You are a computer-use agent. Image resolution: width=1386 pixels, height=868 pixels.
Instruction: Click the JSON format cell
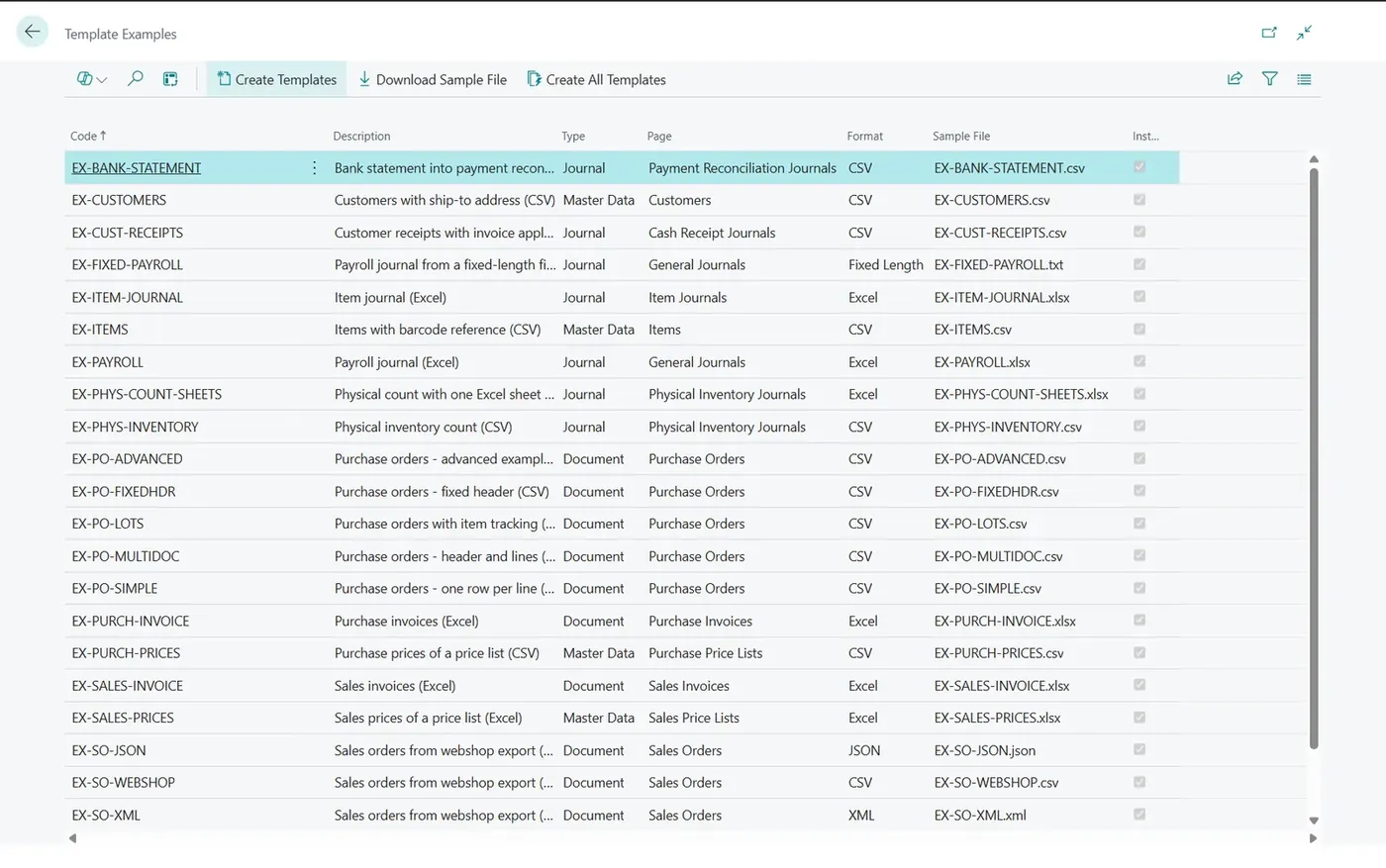pyautogui.click(x=864, y=750)
